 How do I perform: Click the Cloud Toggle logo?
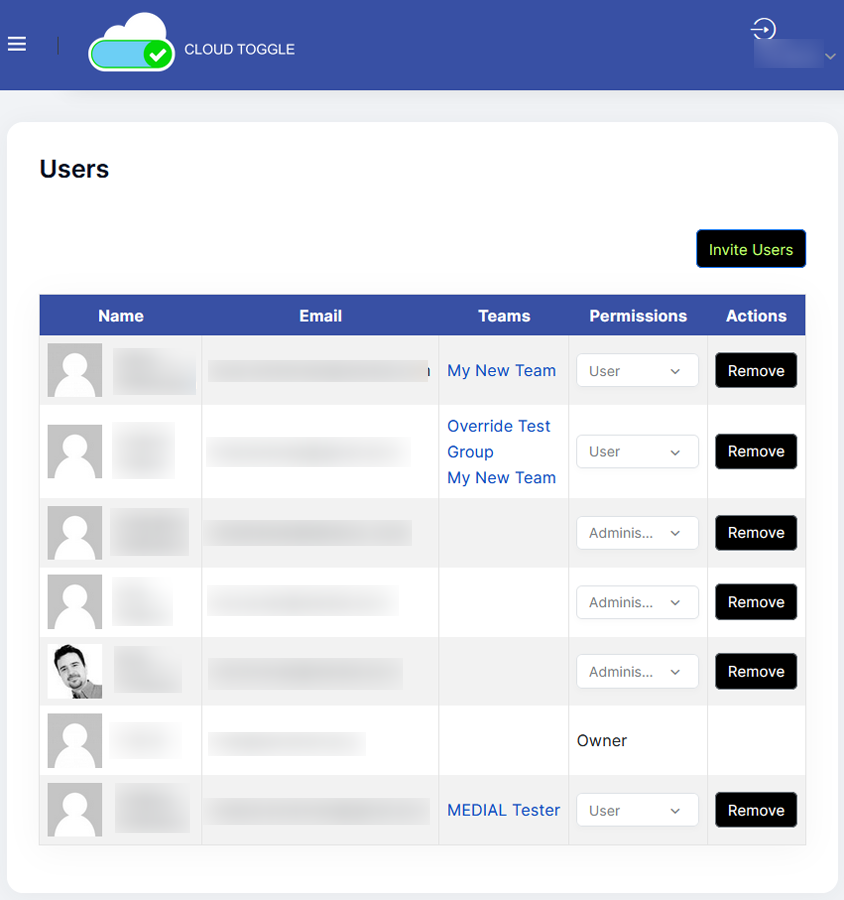132,44
